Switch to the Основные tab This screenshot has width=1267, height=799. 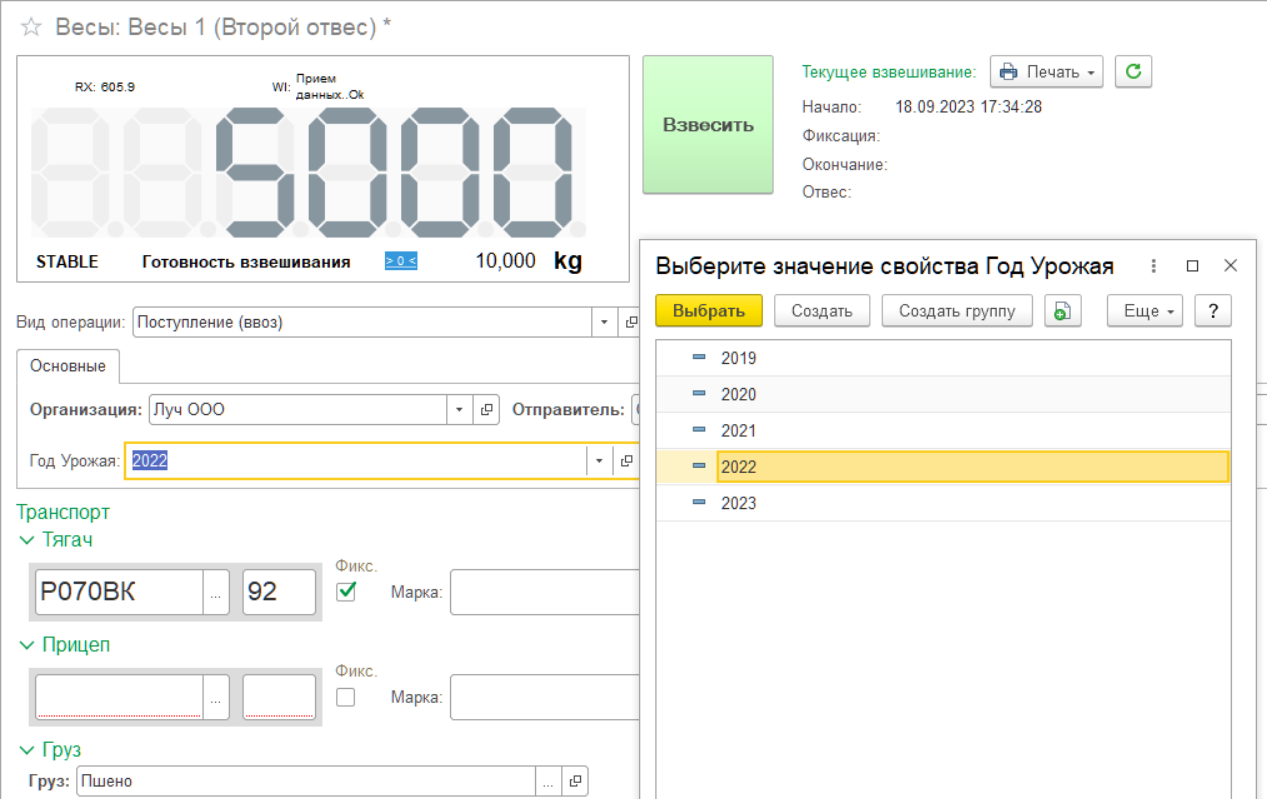68,366
